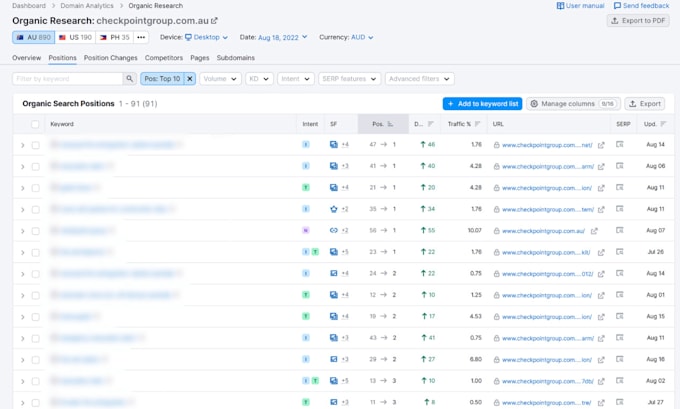Open external link icon for URL ending net/

[x=601, y=145]
